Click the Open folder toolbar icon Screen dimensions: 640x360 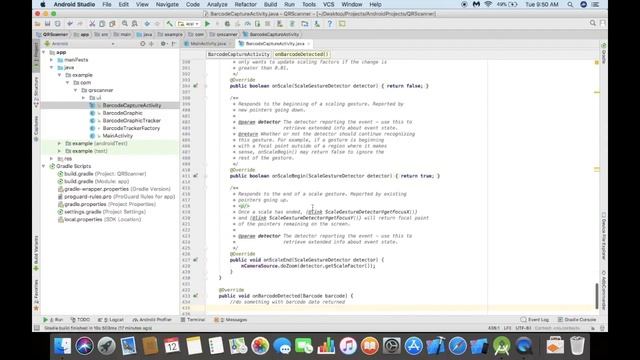(38, 24)
